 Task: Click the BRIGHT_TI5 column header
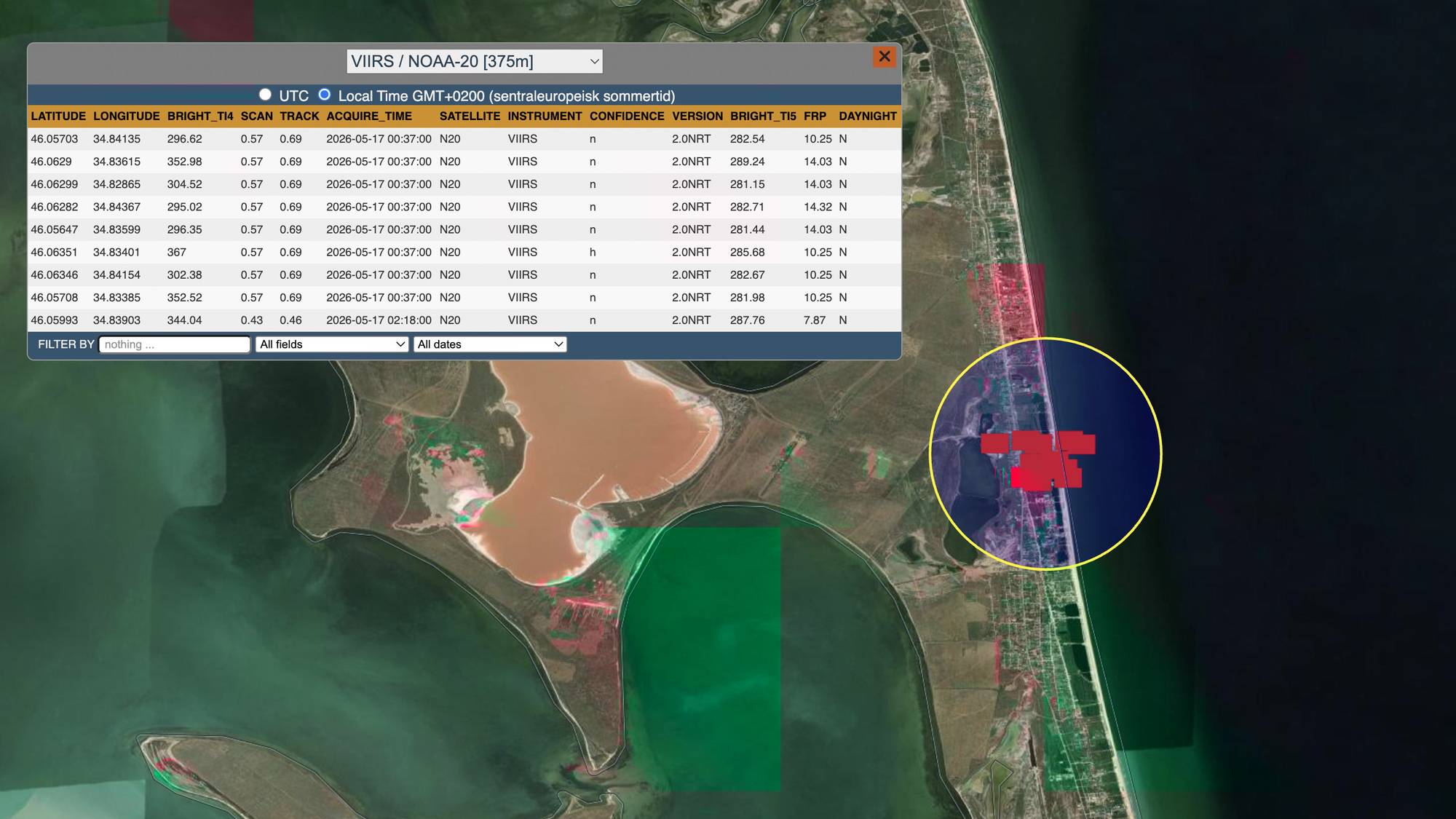pyautogui.click(x=763, y=116)
